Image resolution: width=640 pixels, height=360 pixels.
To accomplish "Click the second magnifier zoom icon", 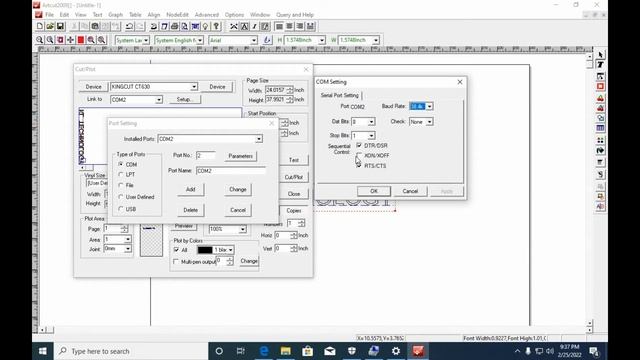I will tap(50, 40).
